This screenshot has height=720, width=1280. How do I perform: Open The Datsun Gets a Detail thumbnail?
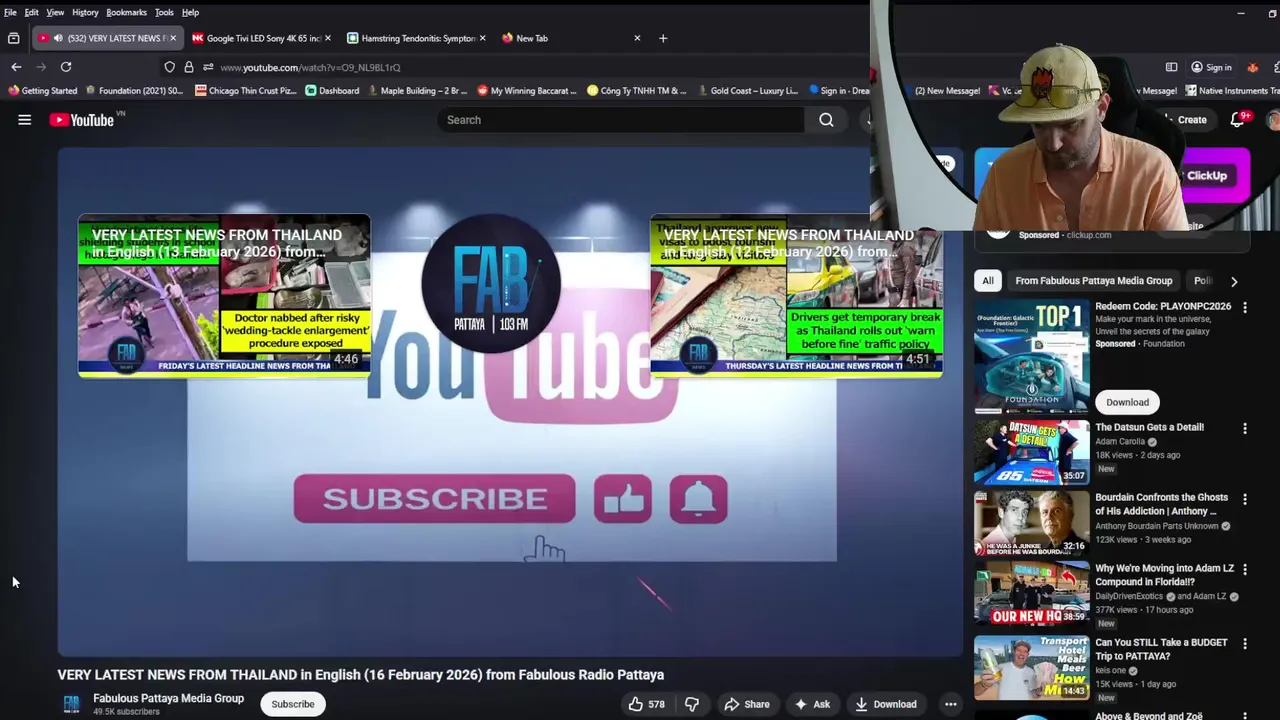(1031, 451)
